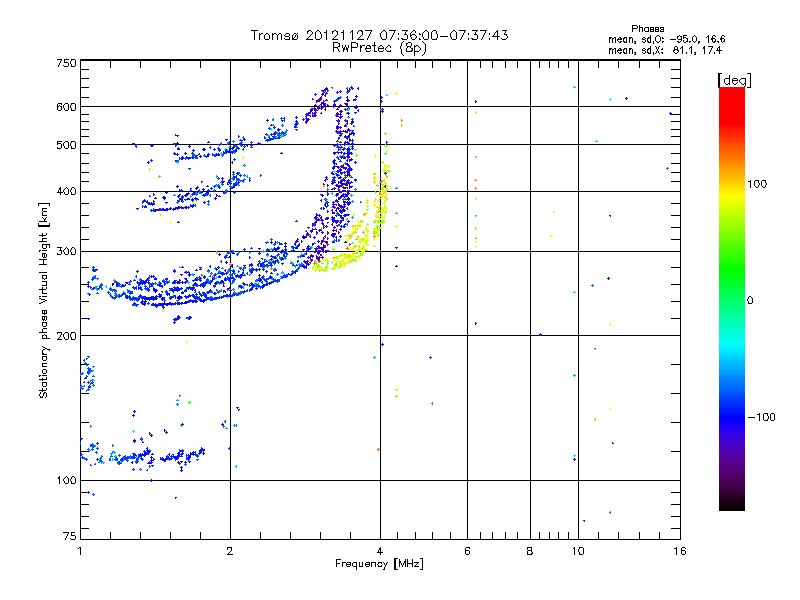
Task: Click the subtitle 'RwPretec (8p)'
Action: tap(379, 48)
